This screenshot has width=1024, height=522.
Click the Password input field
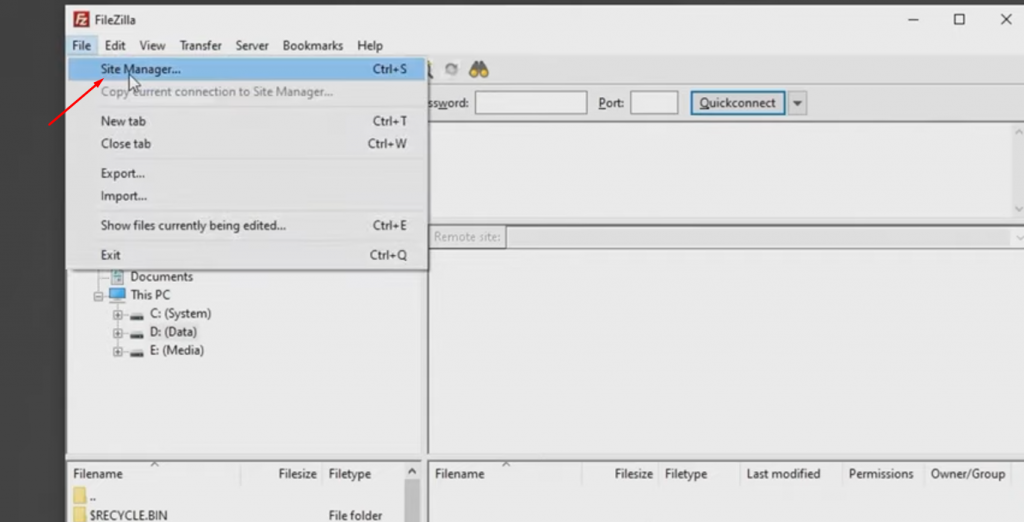[x=531, y=103]
